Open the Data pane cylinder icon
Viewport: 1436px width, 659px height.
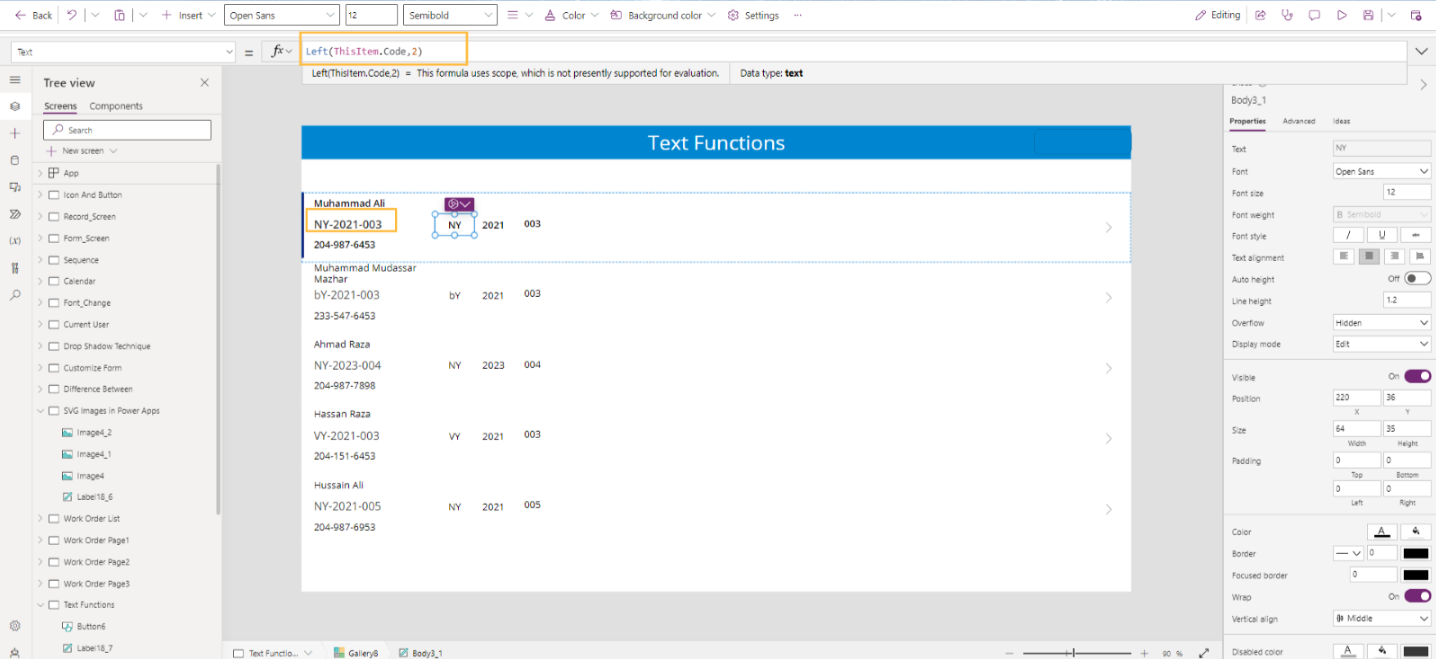coord(15,160)
